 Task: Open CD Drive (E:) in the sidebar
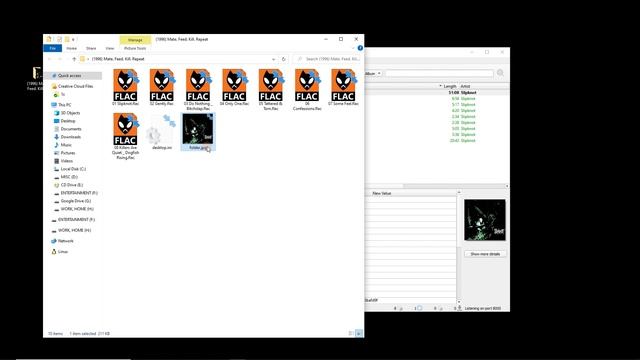(68, 185)
